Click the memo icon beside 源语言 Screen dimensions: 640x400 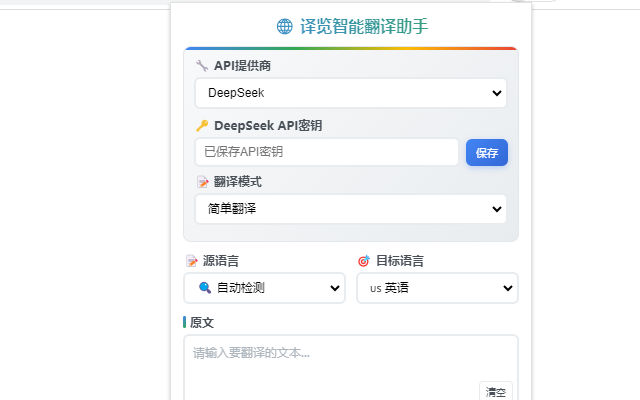pos(191,261)
